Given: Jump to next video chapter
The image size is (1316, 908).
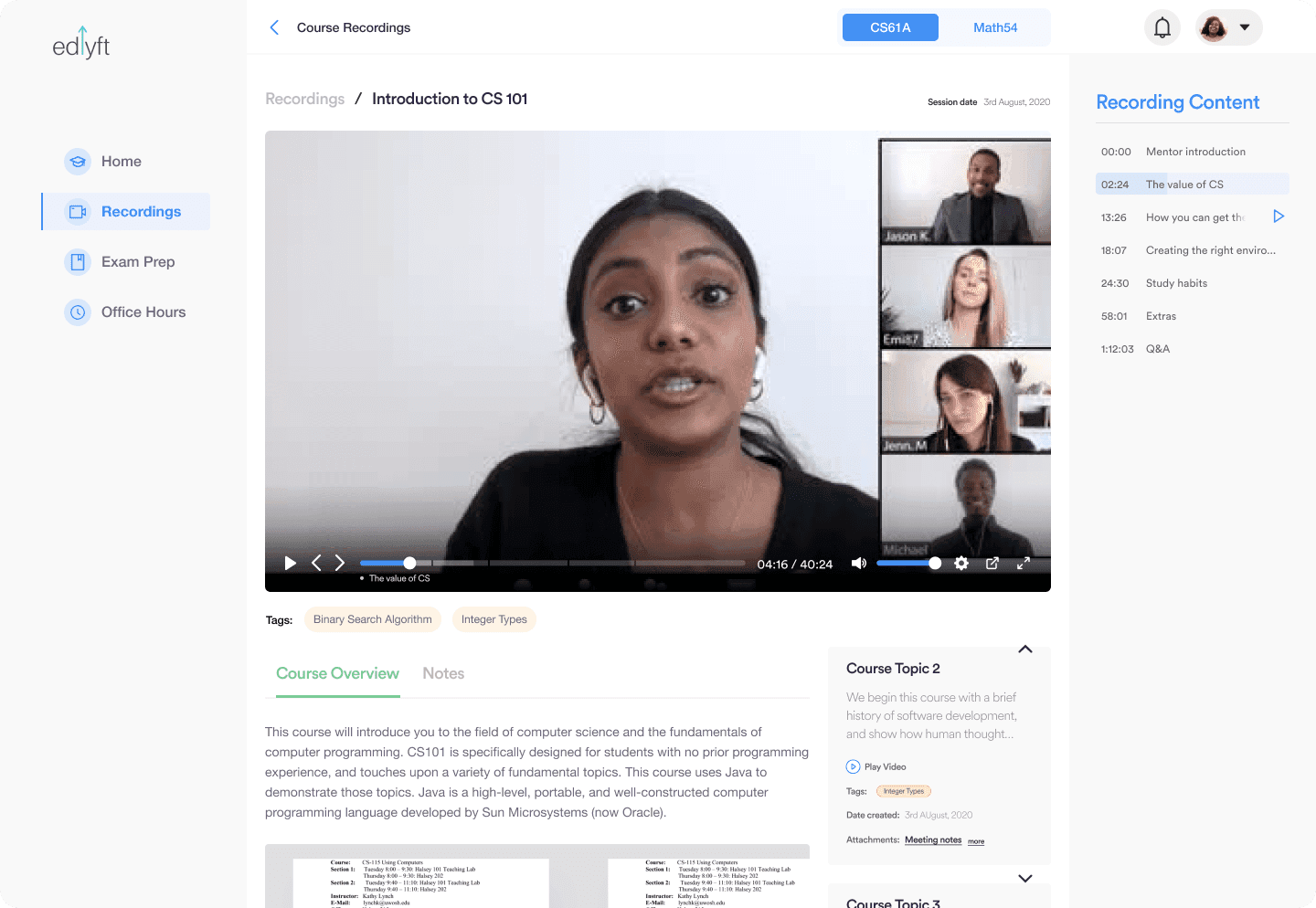Looking at the screenshot, I should (340, 564).
